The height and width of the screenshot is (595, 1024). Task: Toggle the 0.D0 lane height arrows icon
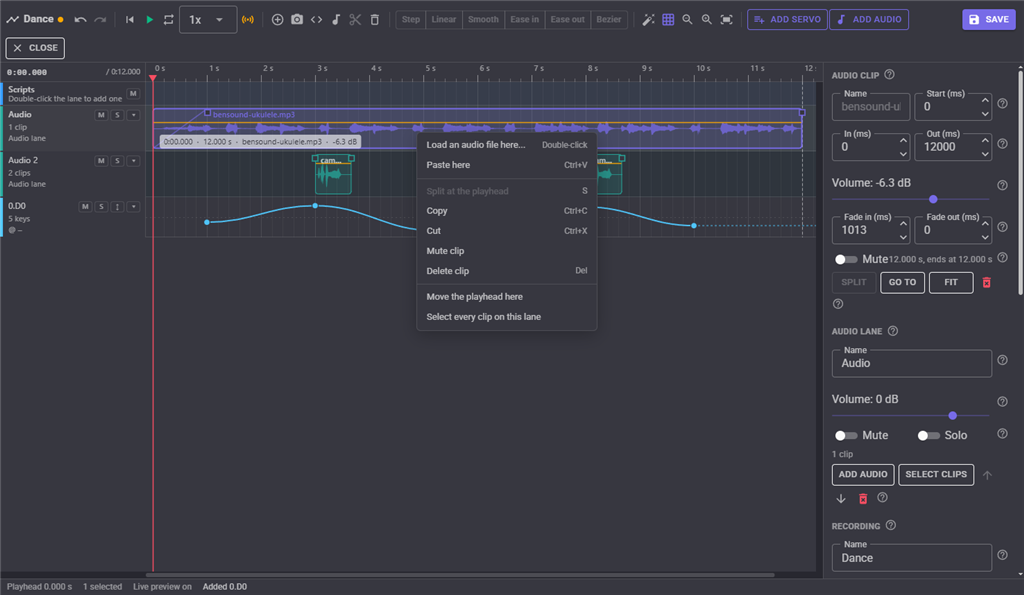118,206
